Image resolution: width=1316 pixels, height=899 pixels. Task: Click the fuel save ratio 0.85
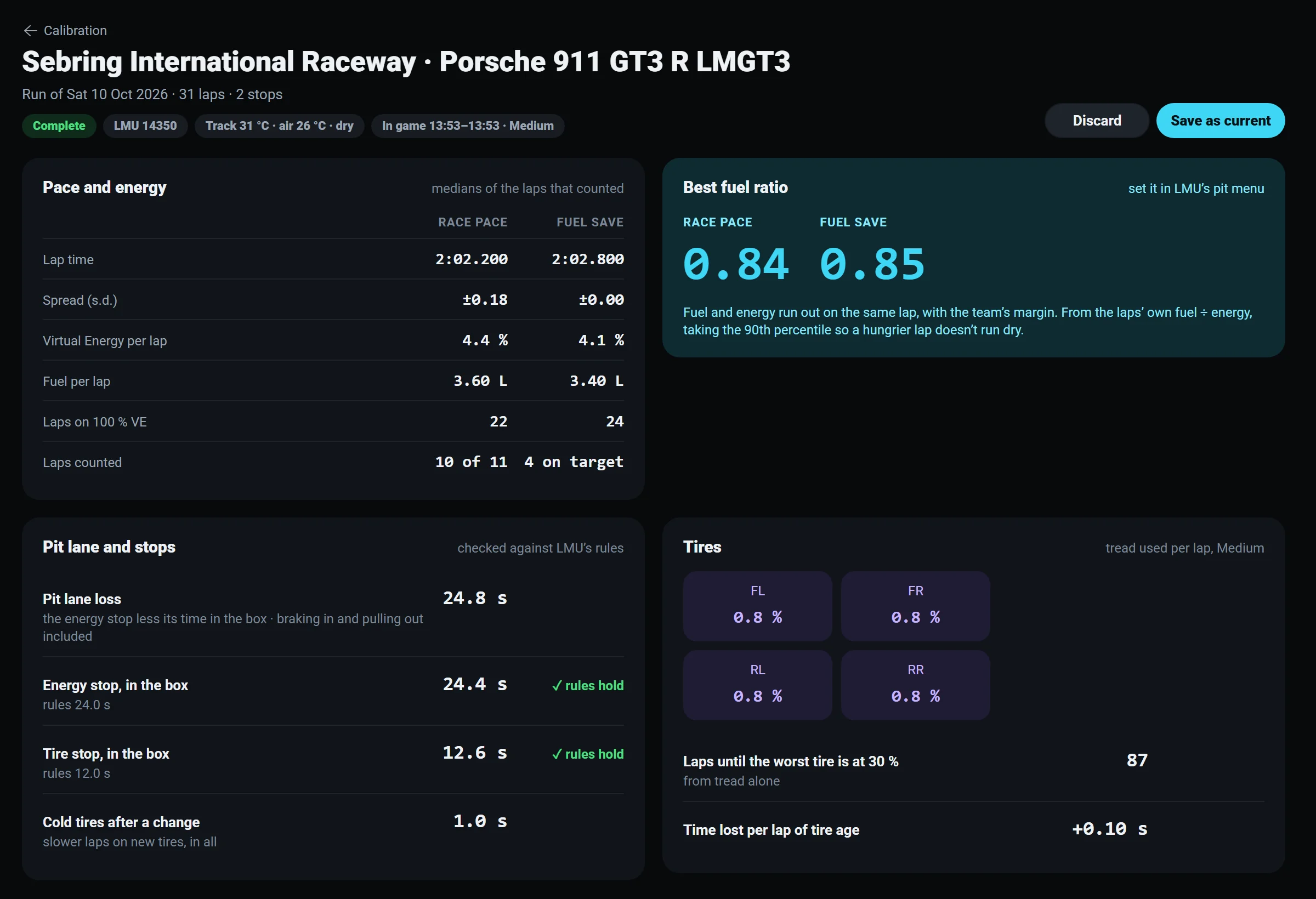pos(872,264)
